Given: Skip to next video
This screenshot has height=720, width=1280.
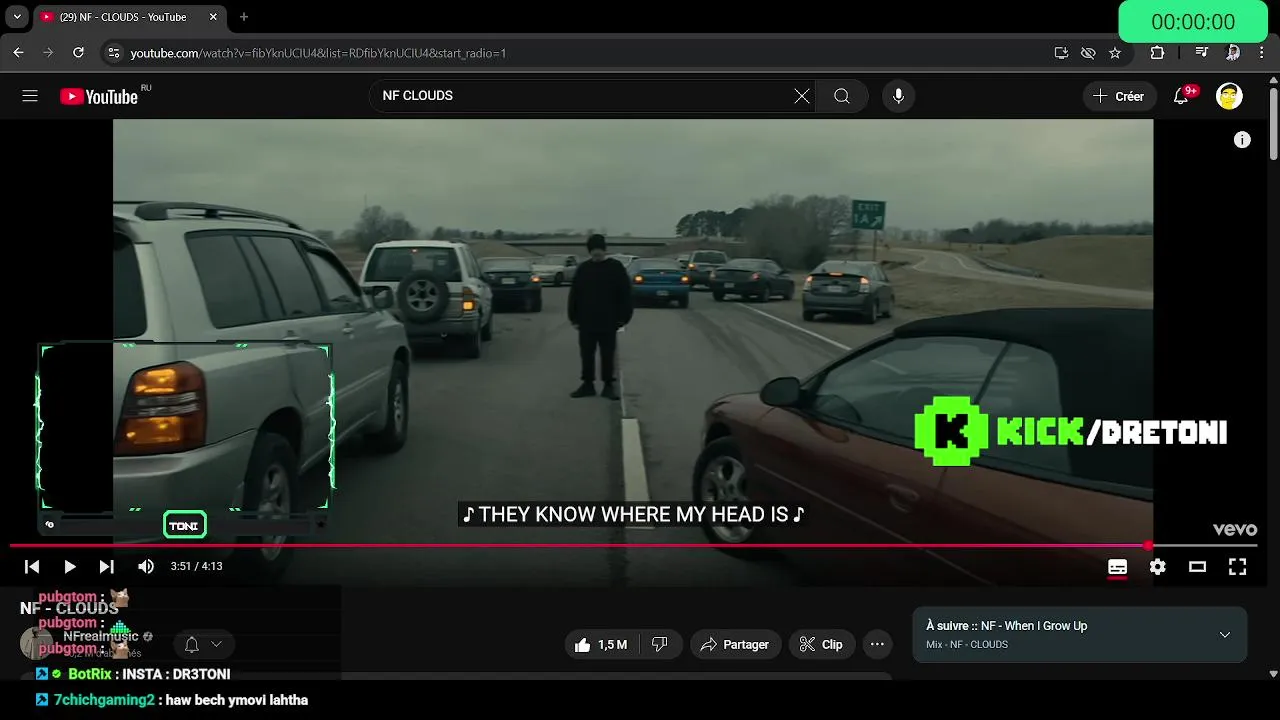Looking at the screenshot, I should [x=106, y=567].
